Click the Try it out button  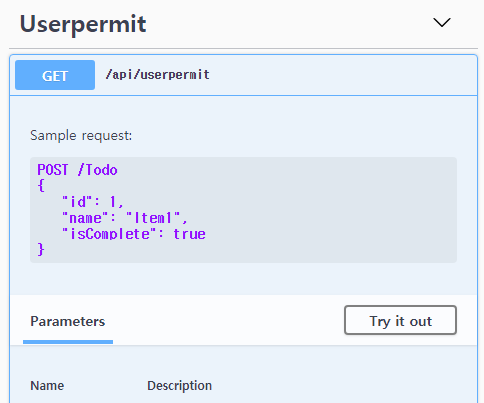pyautogui.click(x=400, y=320)
